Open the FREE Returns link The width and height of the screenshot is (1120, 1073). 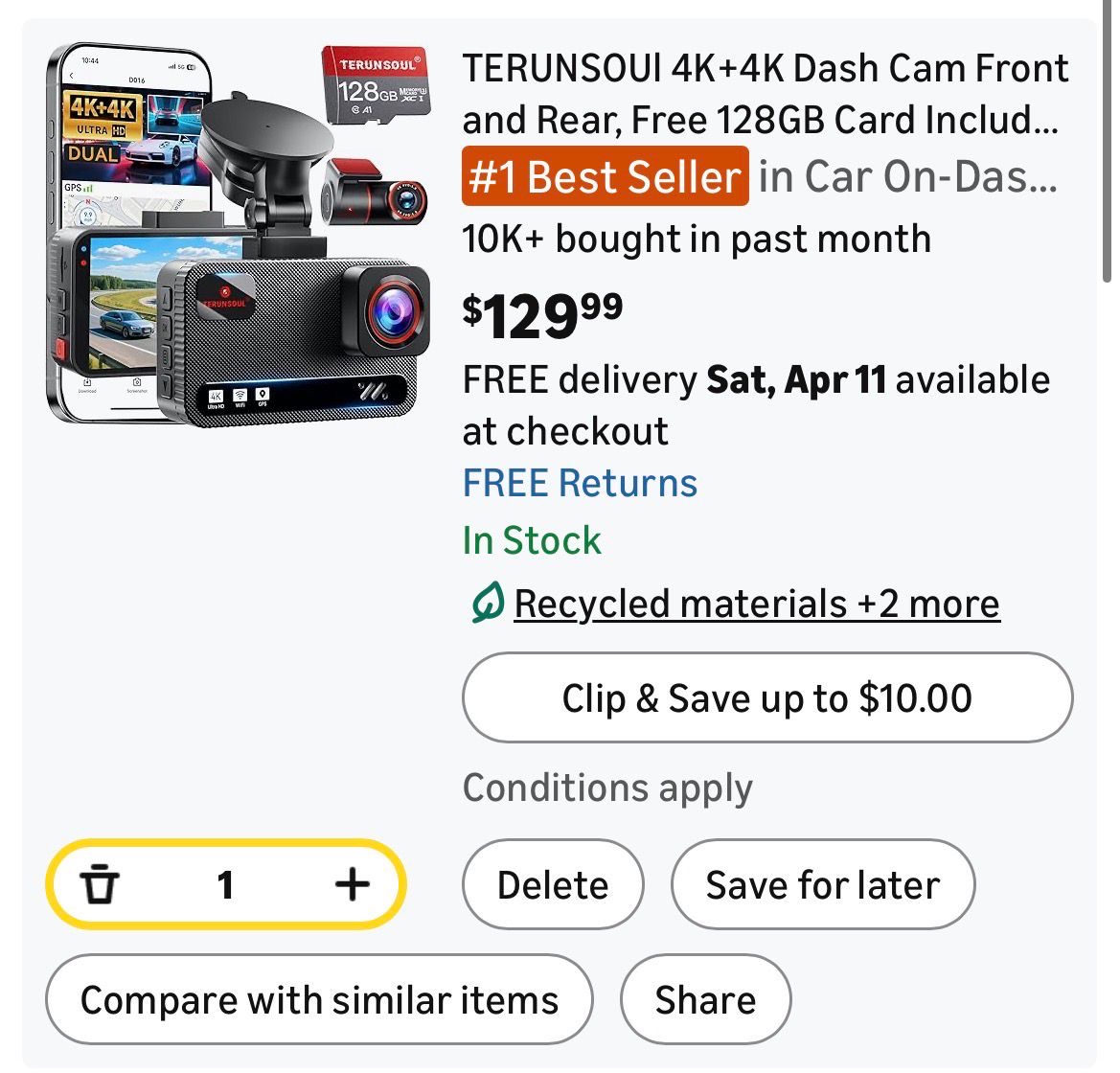(580, 483)
